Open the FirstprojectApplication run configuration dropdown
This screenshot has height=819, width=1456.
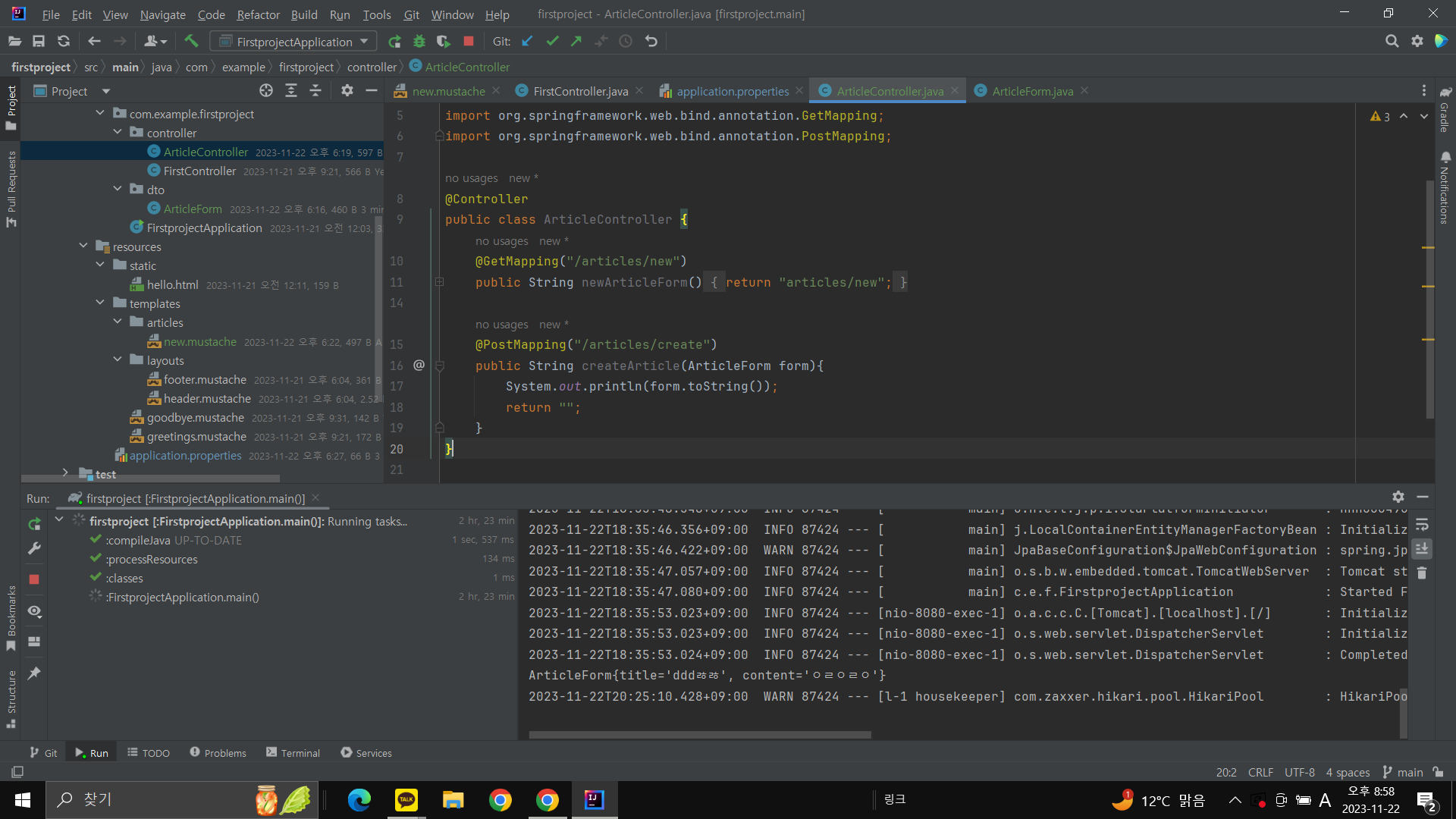tap(294, 42)
